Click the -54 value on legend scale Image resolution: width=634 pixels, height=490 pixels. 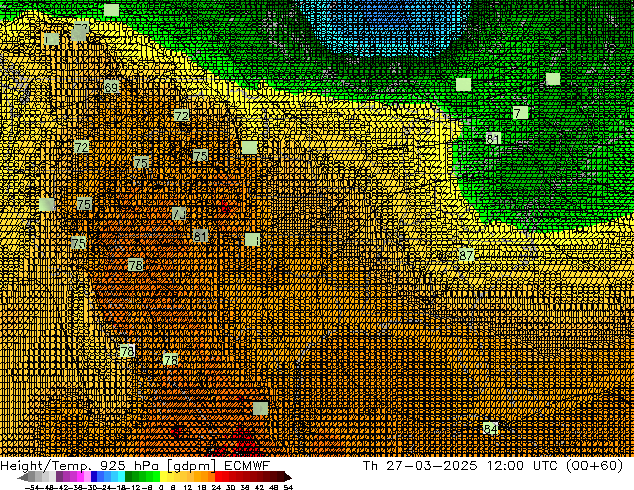pyautogui.click(x=31, y=487)
